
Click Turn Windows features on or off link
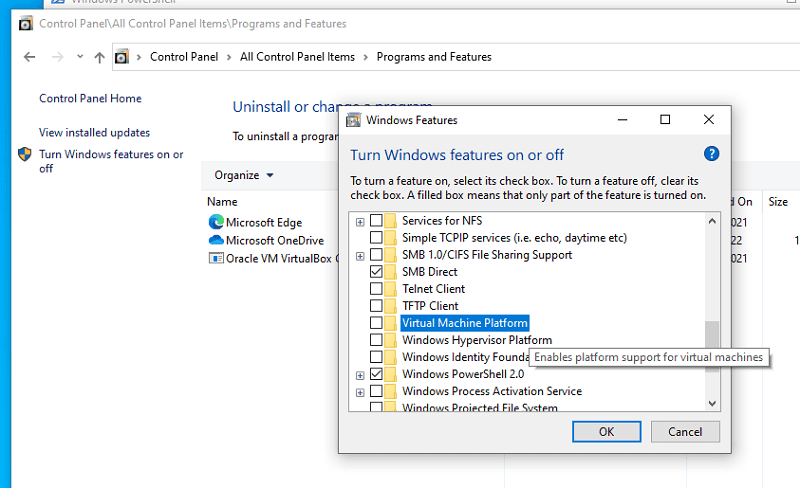click(x=111, y=161)
